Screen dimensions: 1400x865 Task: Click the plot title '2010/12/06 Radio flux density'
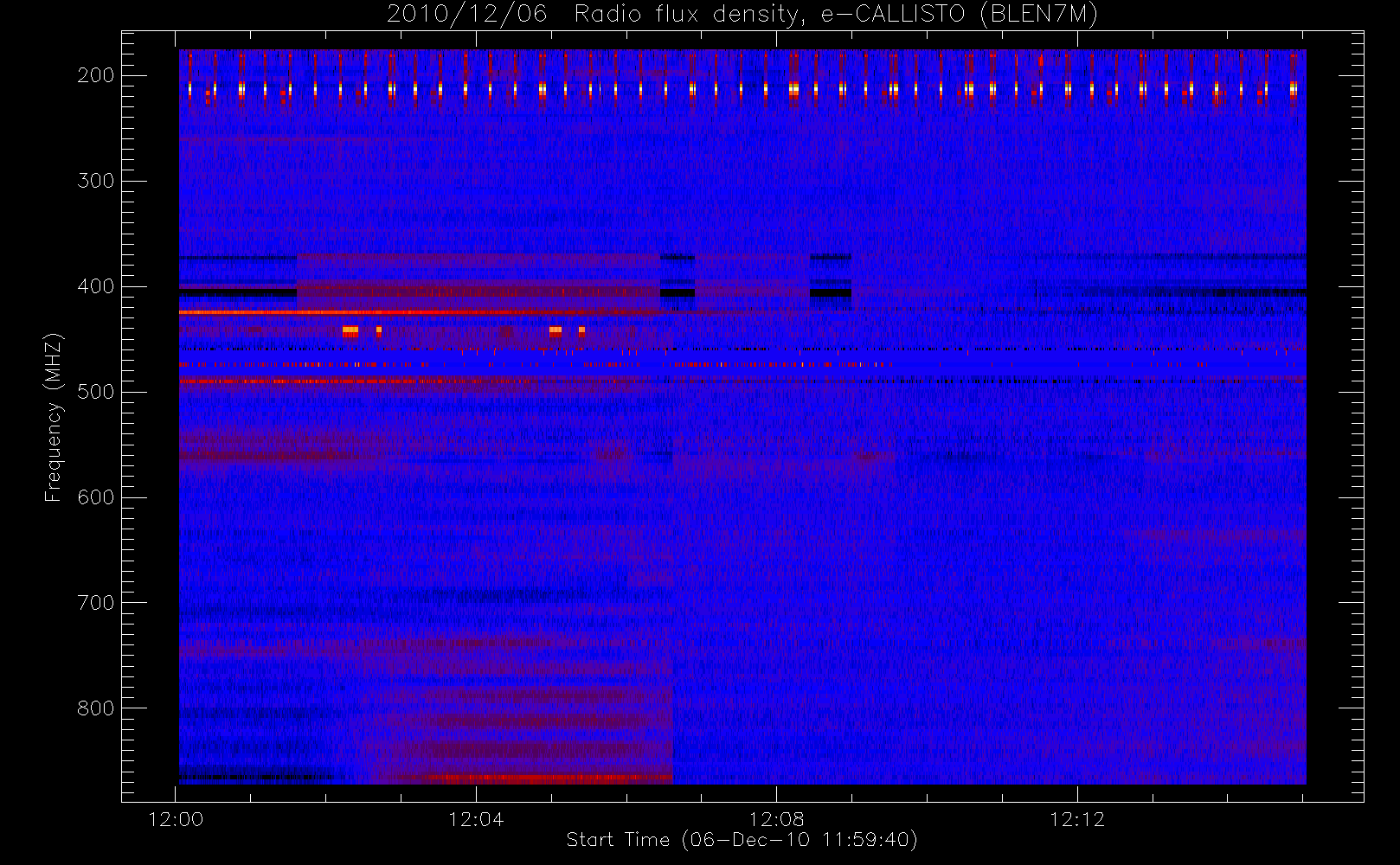coord(742,15)
